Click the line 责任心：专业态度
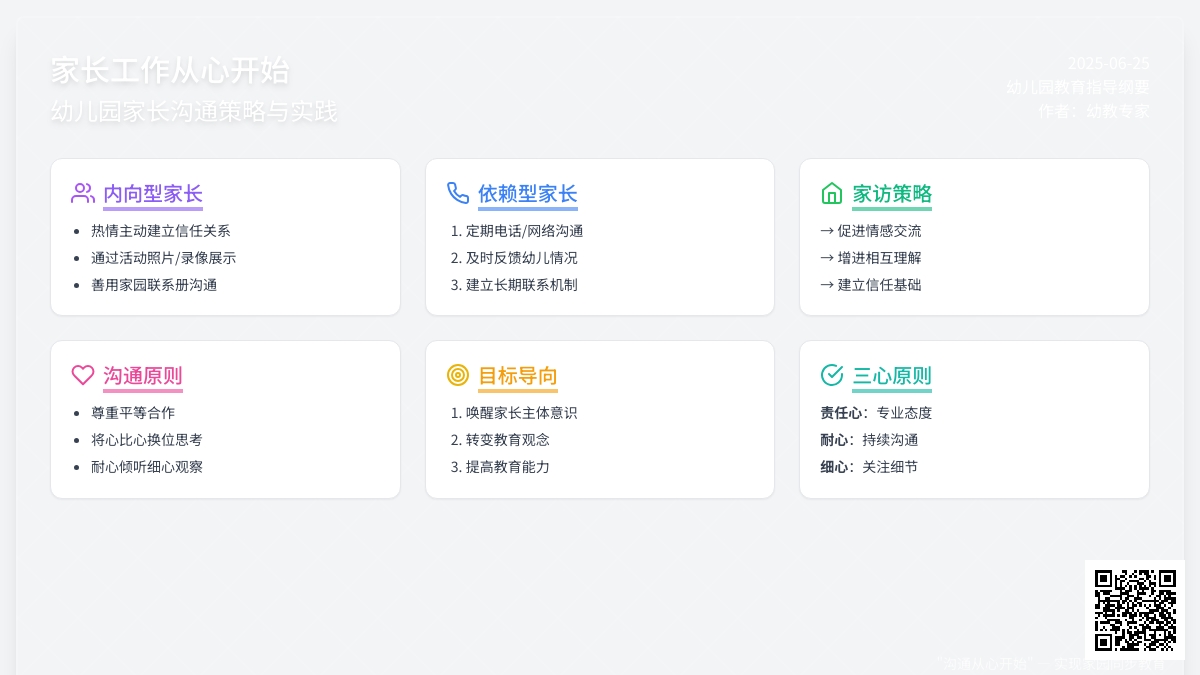Viewport: 1200px width, 675px height. pos(876,412)
